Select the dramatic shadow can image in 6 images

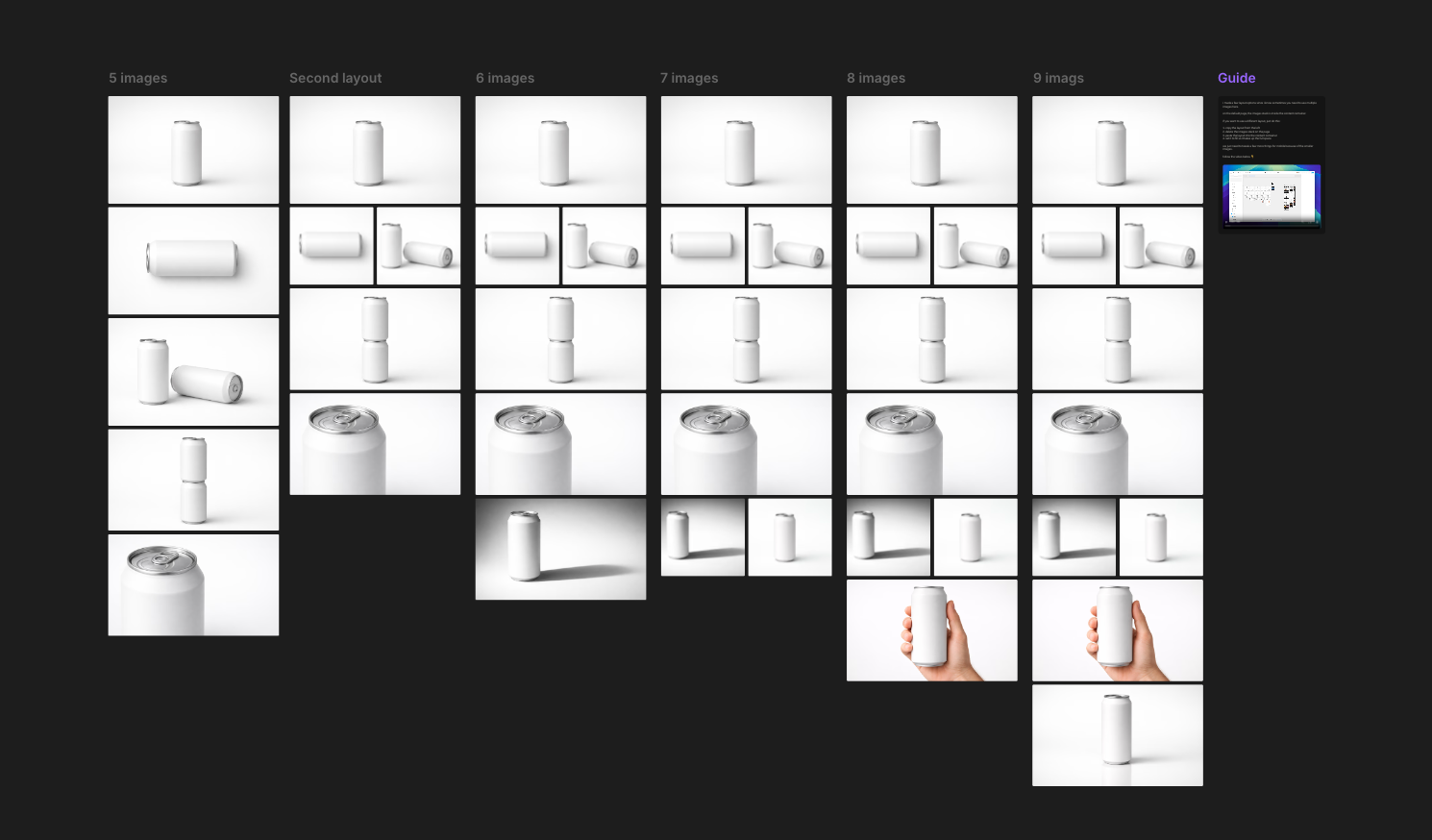(x=560, y=549)
